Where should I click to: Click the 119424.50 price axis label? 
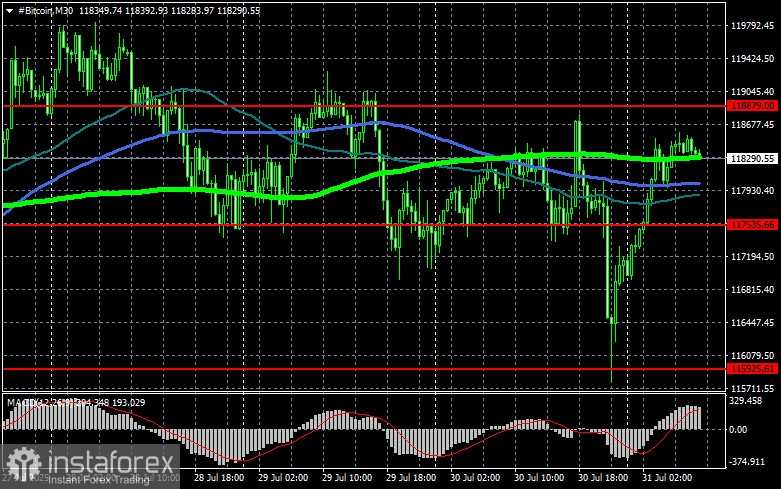pos(752,59)
